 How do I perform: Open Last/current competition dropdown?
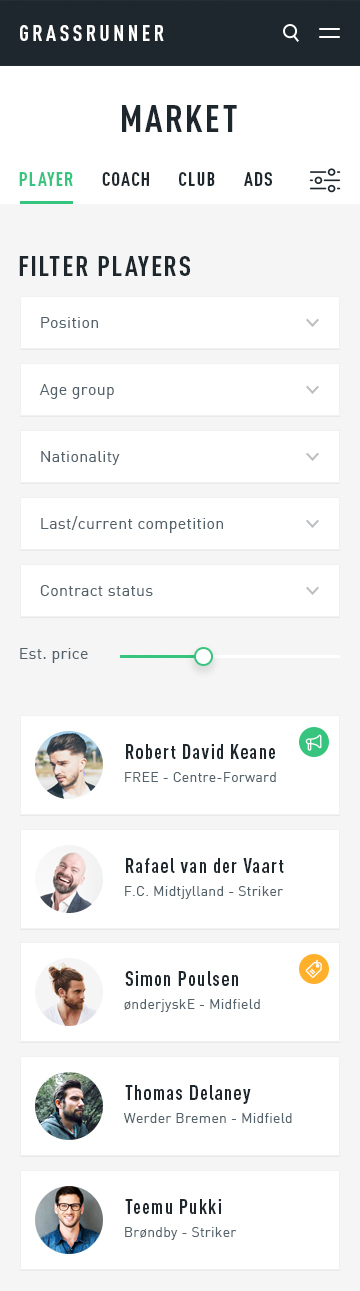[180, 524]
